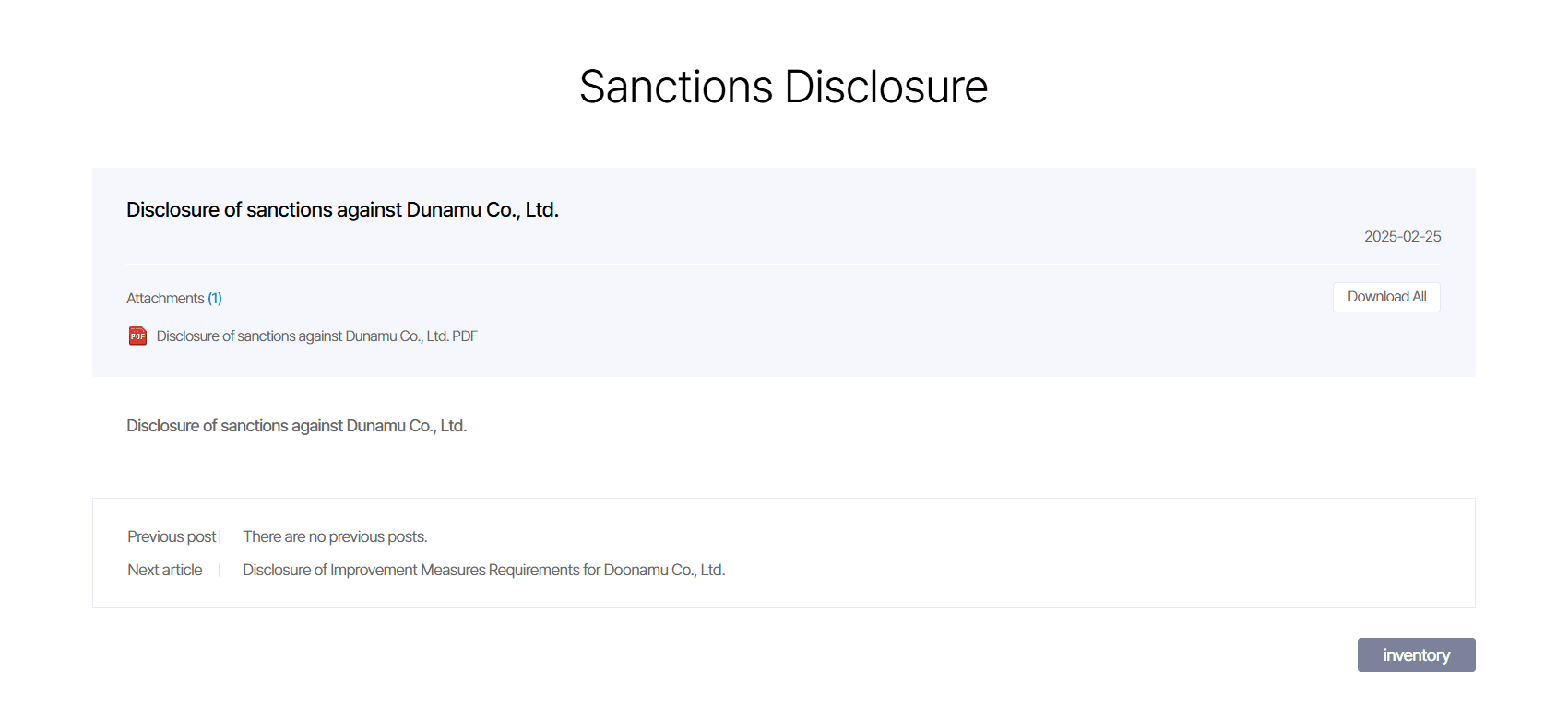Click the bold post title heading
Viewport: 1568px width, 719px height.
point(342,210)
